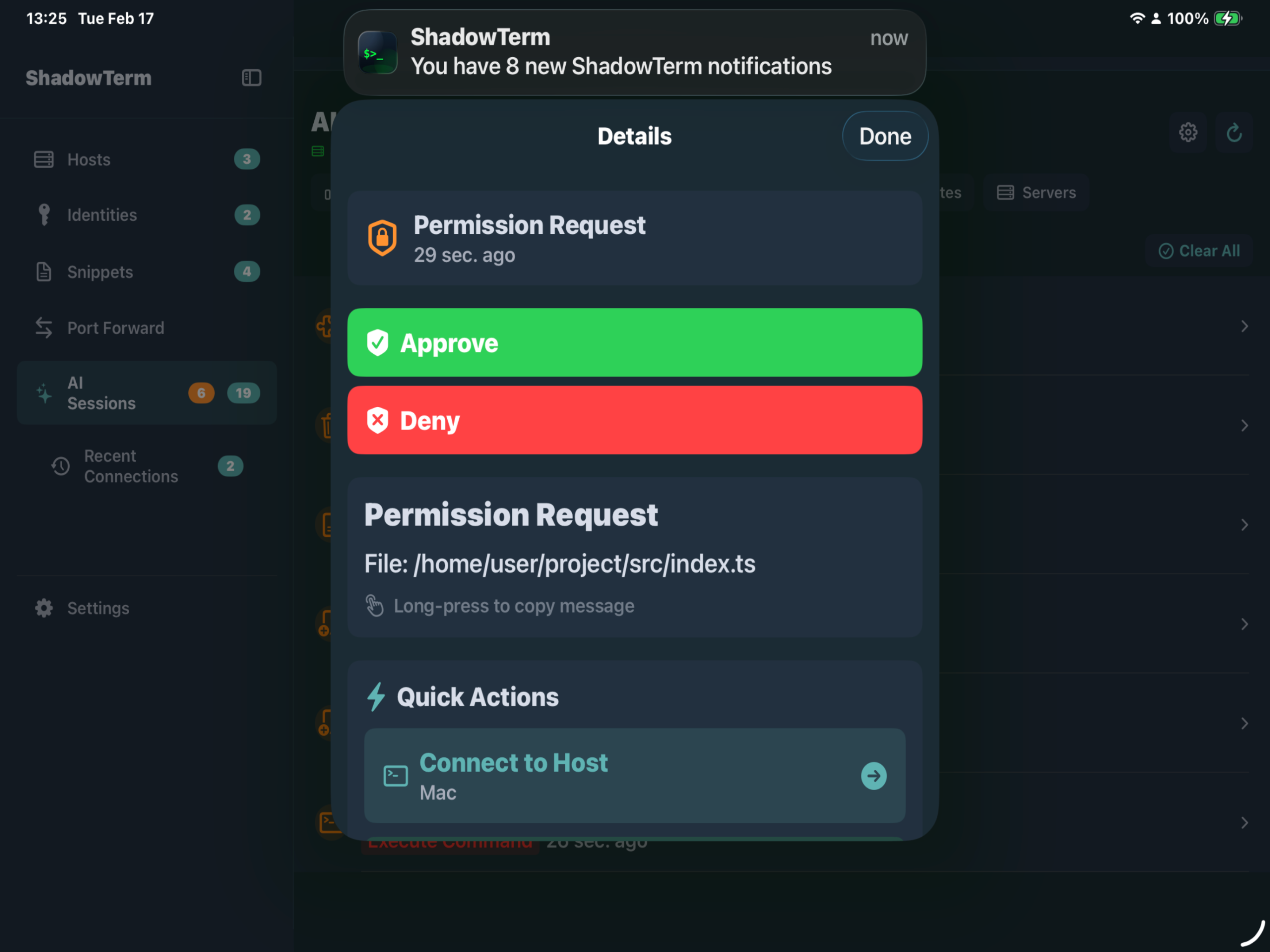The height and width of the screenshot is (952, 1270).
Task: Tap the Identities key icon
Action: point(44,215)
